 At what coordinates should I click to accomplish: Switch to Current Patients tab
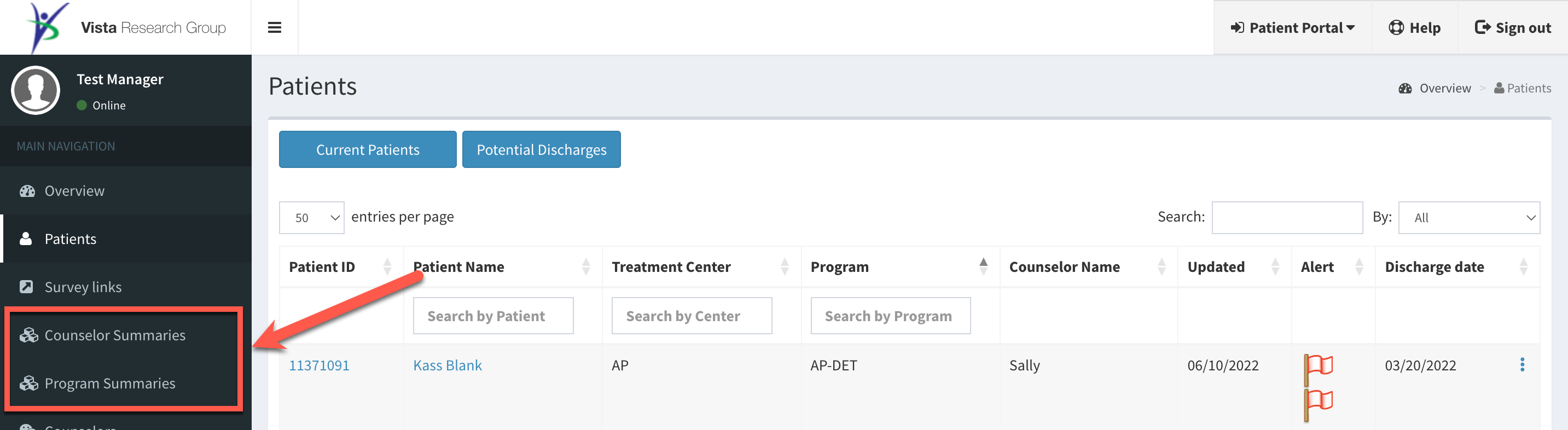click(x=368, y=149)
